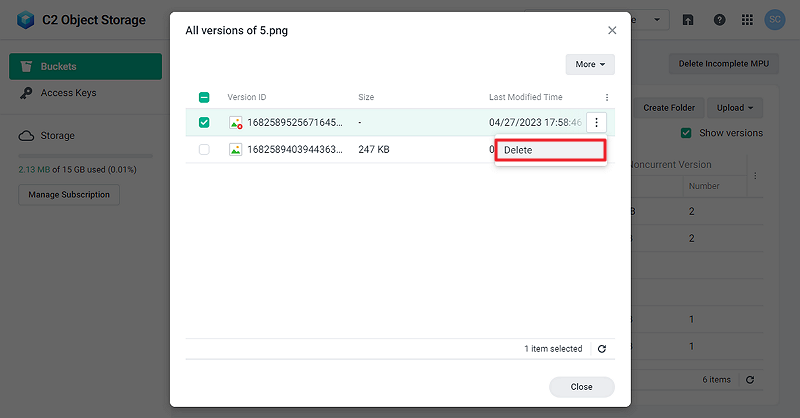Click the Manage Subscription button

tap(69, 195)
